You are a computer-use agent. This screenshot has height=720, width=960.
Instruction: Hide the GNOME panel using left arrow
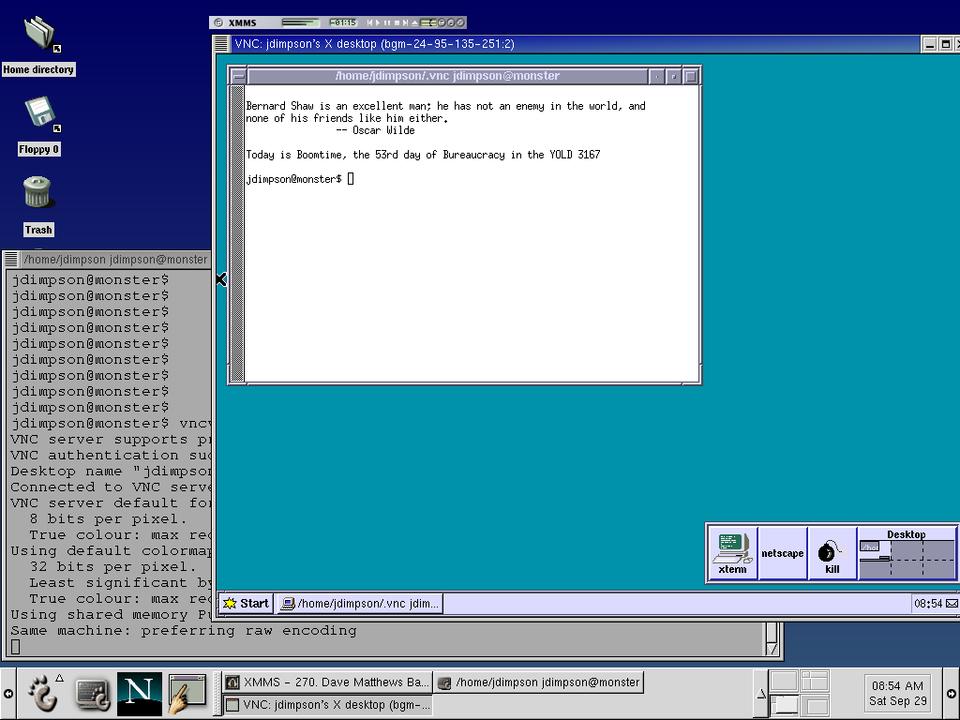pyautogui.click(x=8, y=693)
